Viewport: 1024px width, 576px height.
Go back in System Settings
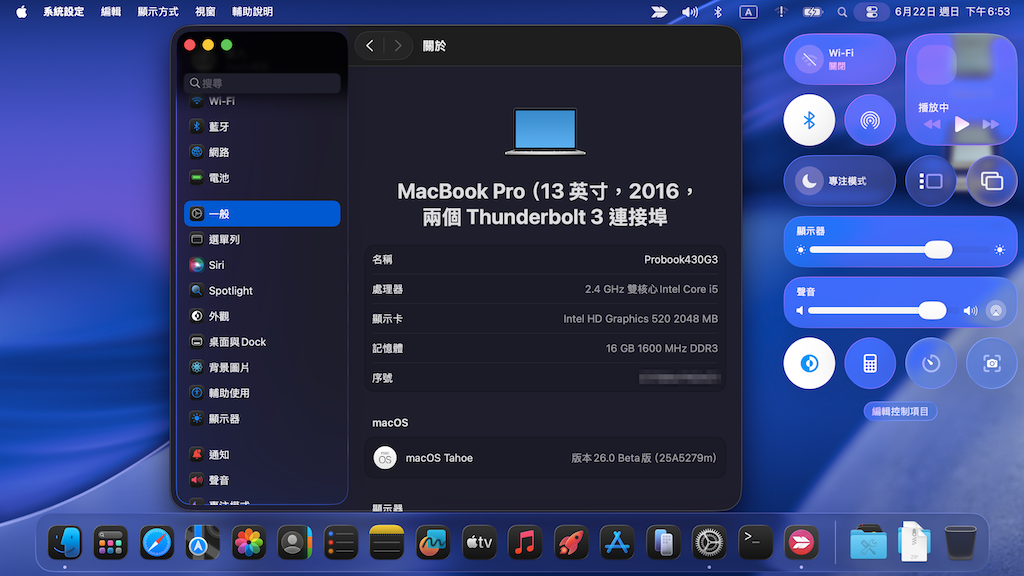(x=370, y=46)
